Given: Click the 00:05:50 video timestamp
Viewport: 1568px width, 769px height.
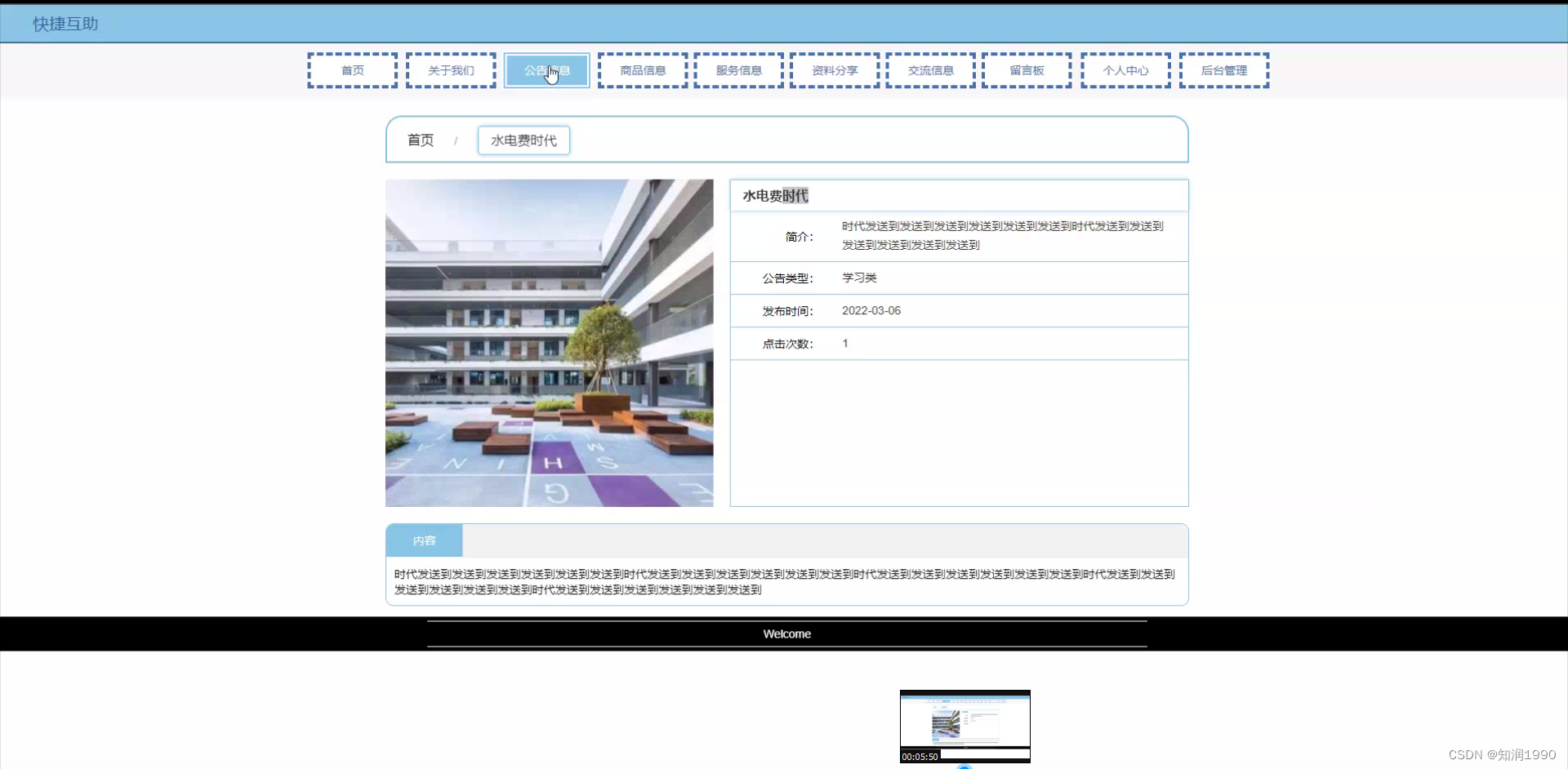Looking at the screenshot, I should (x=920, y=756).
